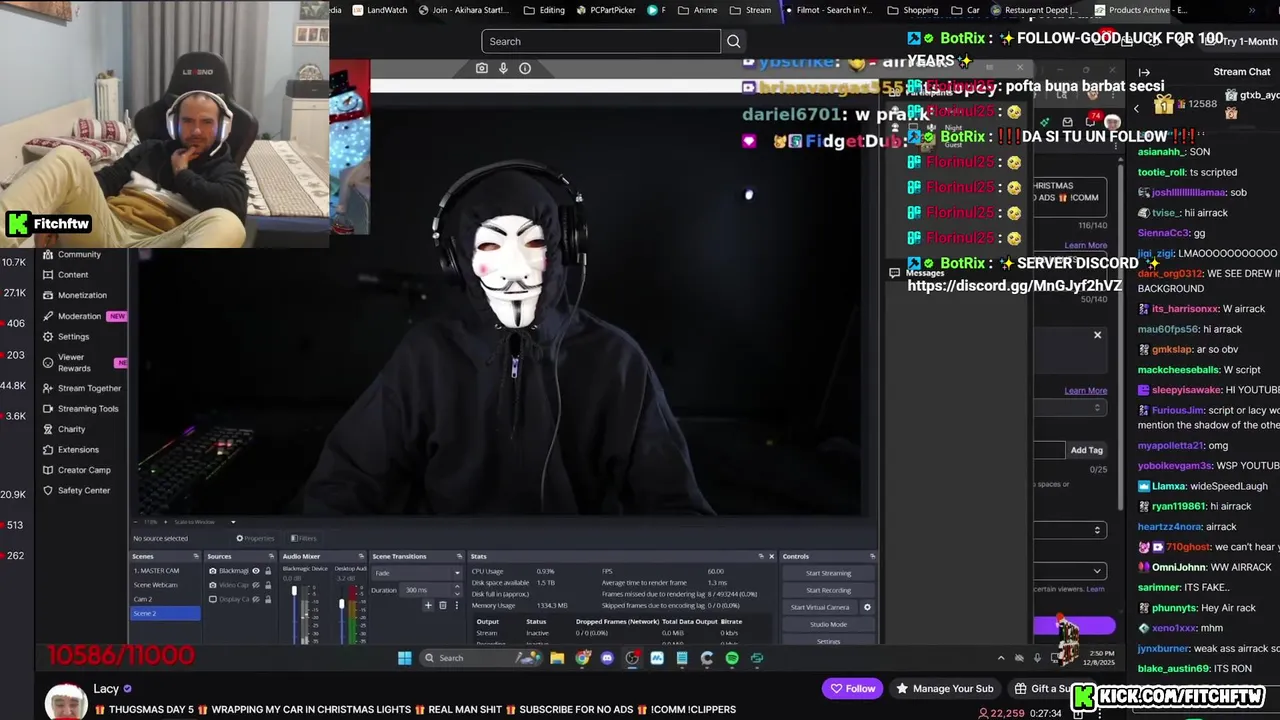
Task: Click the Charity heart icon
Action: [x=48, y=429]
